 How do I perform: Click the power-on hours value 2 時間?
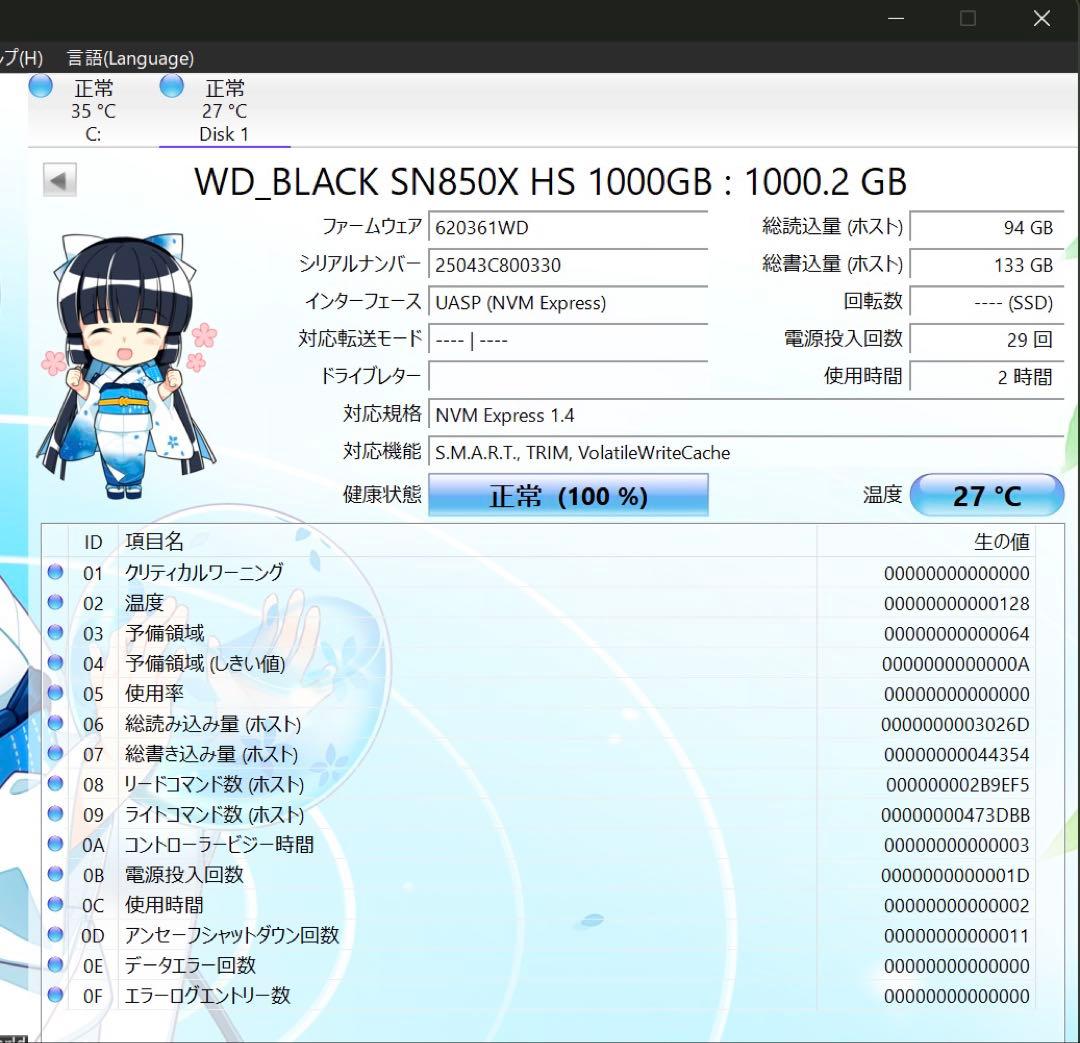987,377
